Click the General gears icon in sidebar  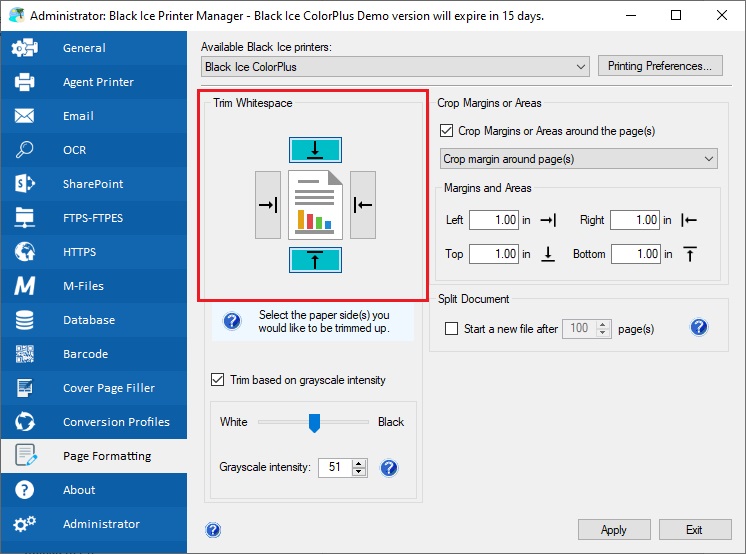click(25, 48)
